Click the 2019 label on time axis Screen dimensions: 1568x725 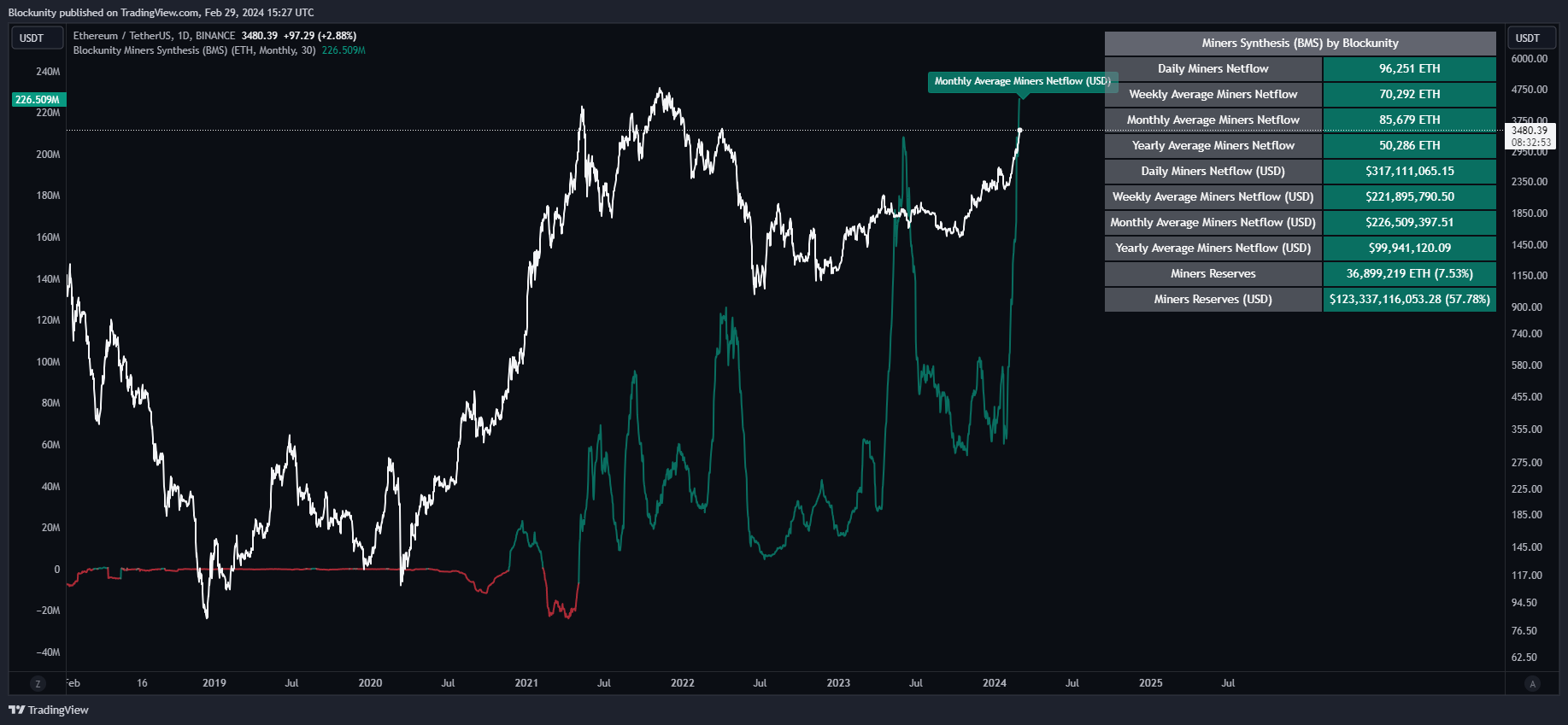214,683
